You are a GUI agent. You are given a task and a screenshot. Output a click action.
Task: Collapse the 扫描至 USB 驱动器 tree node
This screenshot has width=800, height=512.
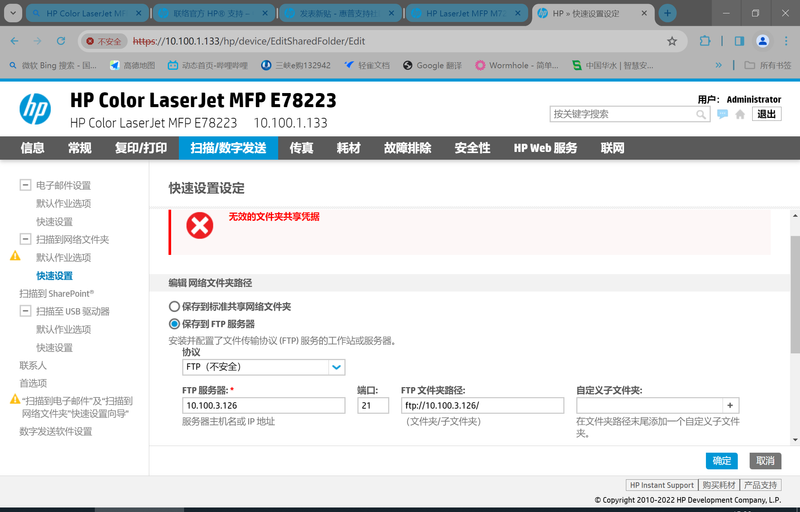click(x=25, y=312)
